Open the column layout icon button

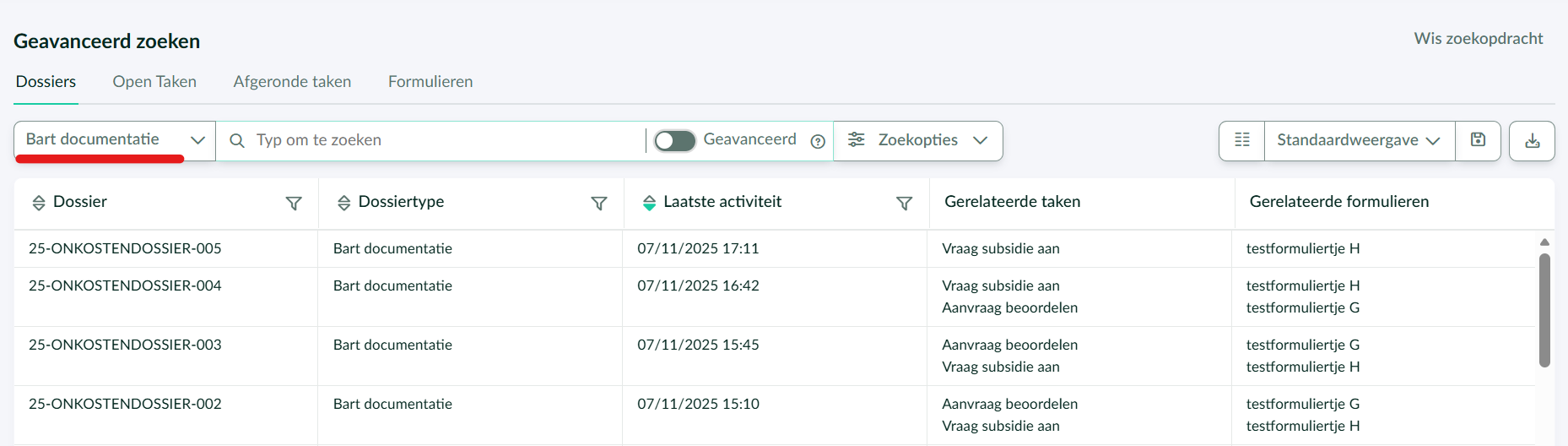pyautogui.click(x=1242, y=140)
